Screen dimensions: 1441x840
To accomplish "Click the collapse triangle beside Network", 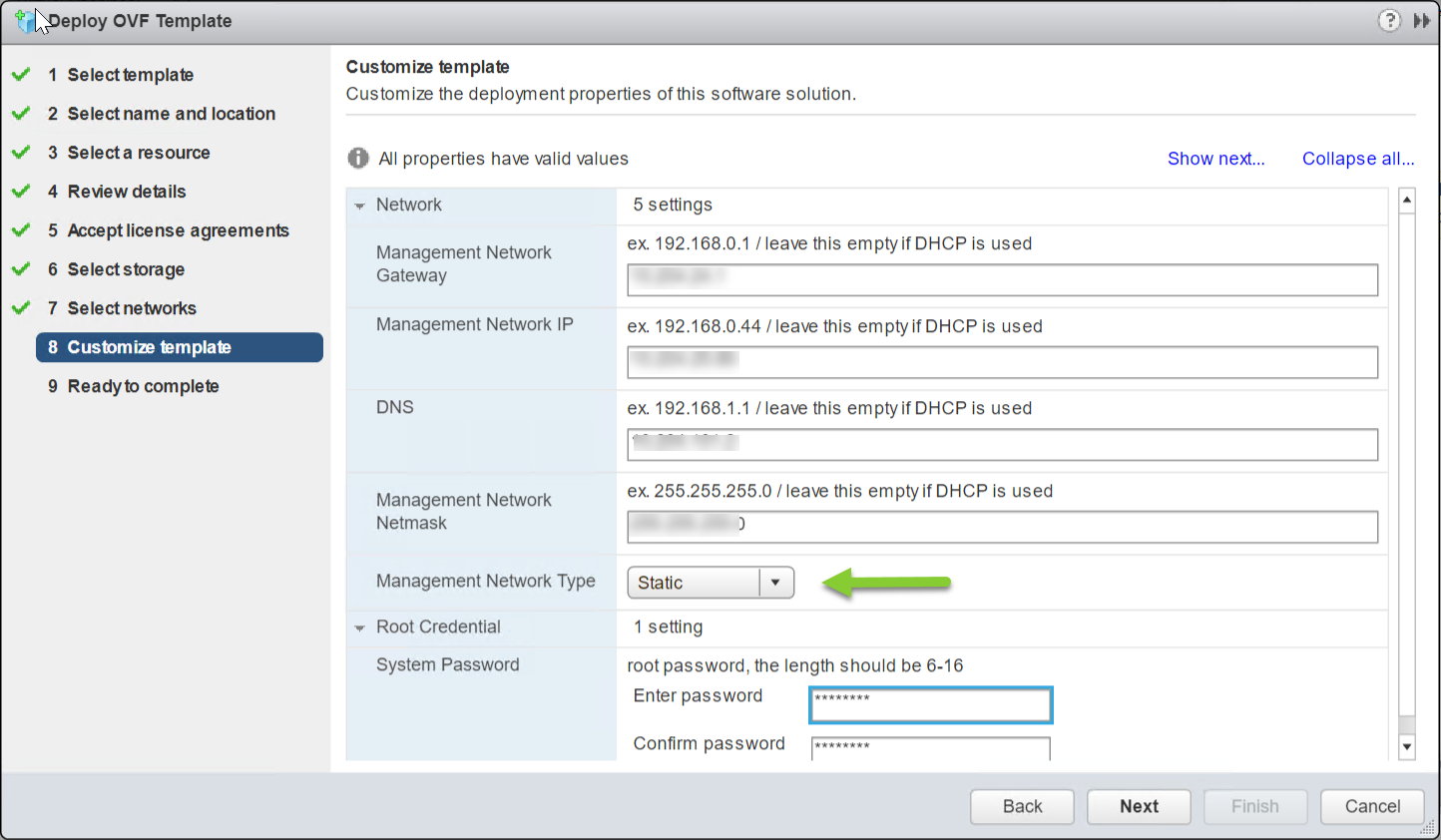I will point(359,205).
